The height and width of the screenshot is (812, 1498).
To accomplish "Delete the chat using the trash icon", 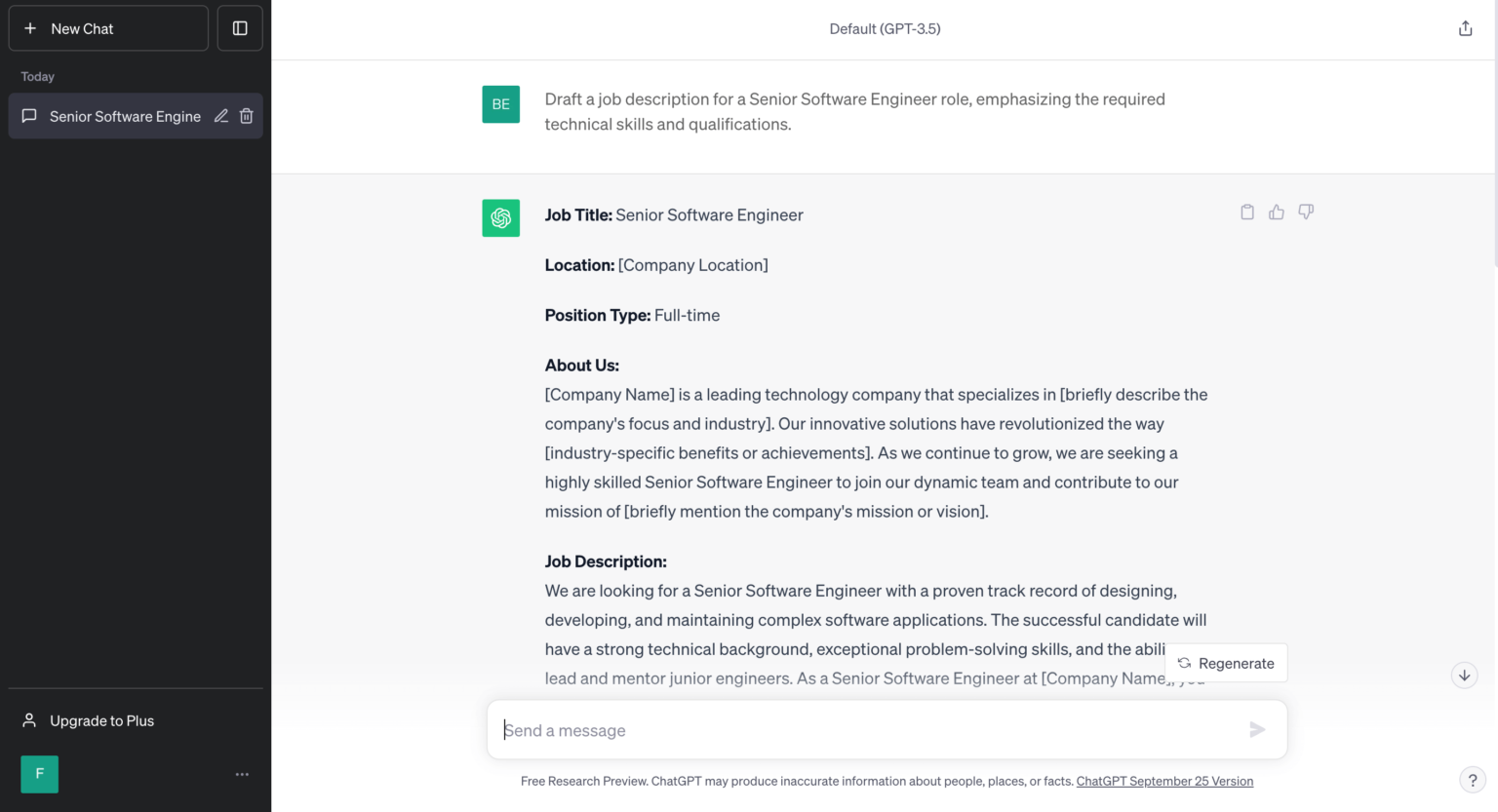I will (246, 115).
